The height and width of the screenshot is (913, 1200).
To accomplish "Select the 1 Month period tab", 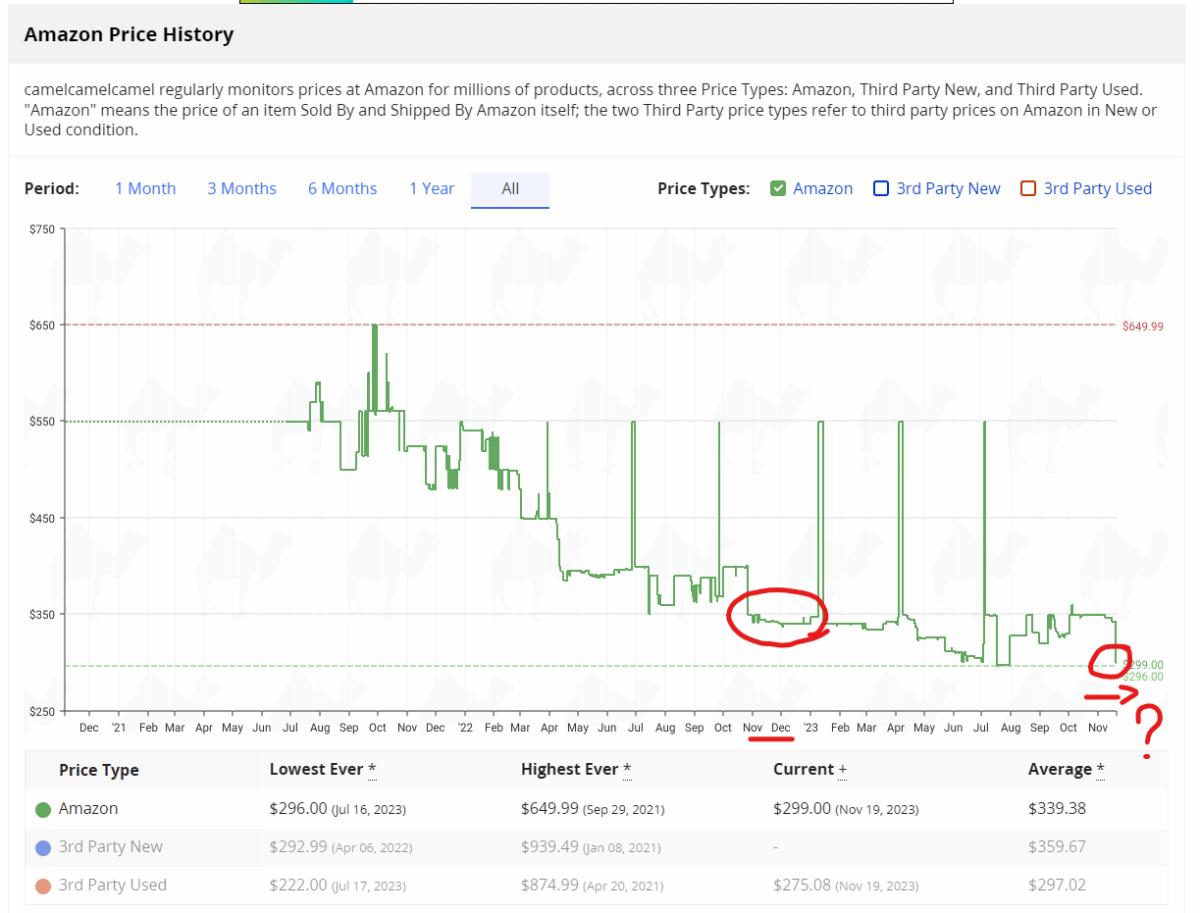I will [145, 188].
